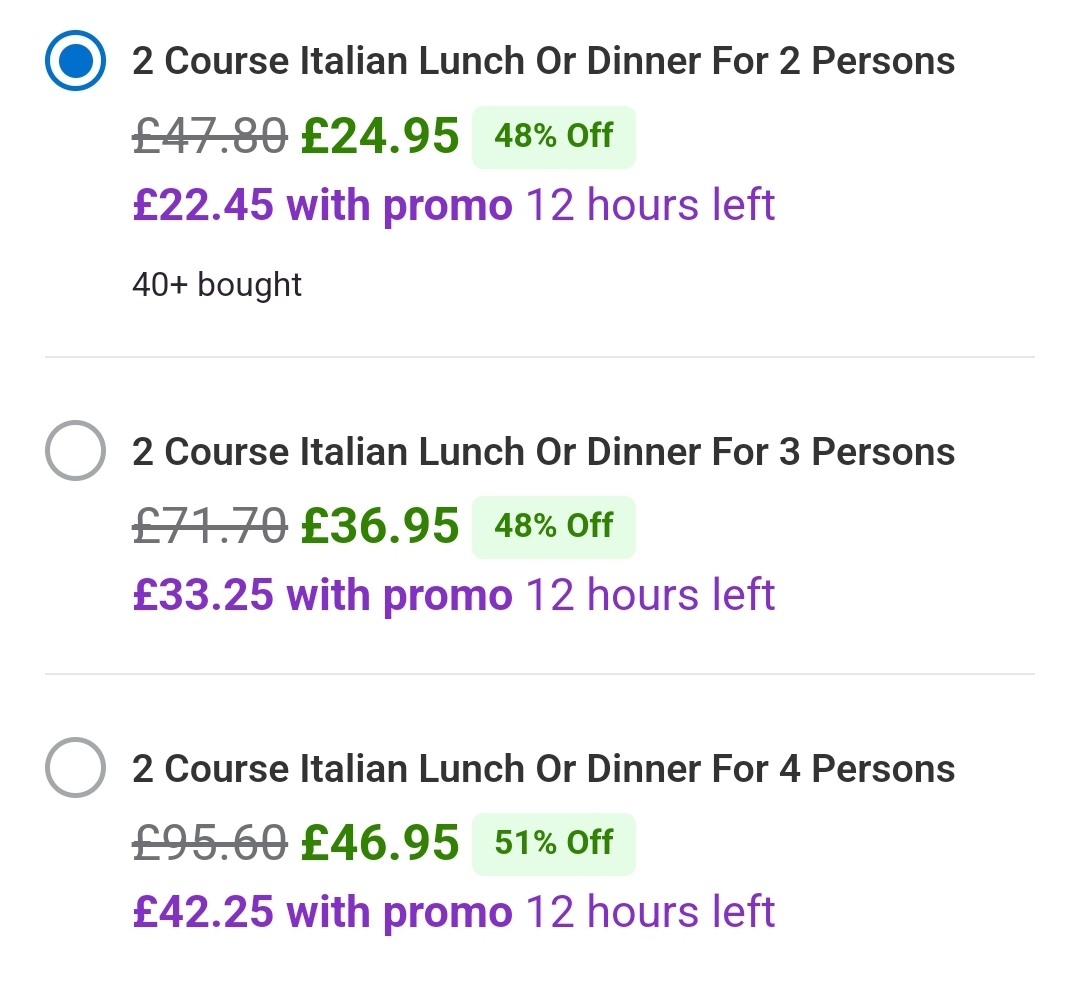The height and width of the screenshot is (998, 1079).
Task: Click the 2 Course Italian Lunch For 2 Persons title
Action: click(x=543, y=60)
